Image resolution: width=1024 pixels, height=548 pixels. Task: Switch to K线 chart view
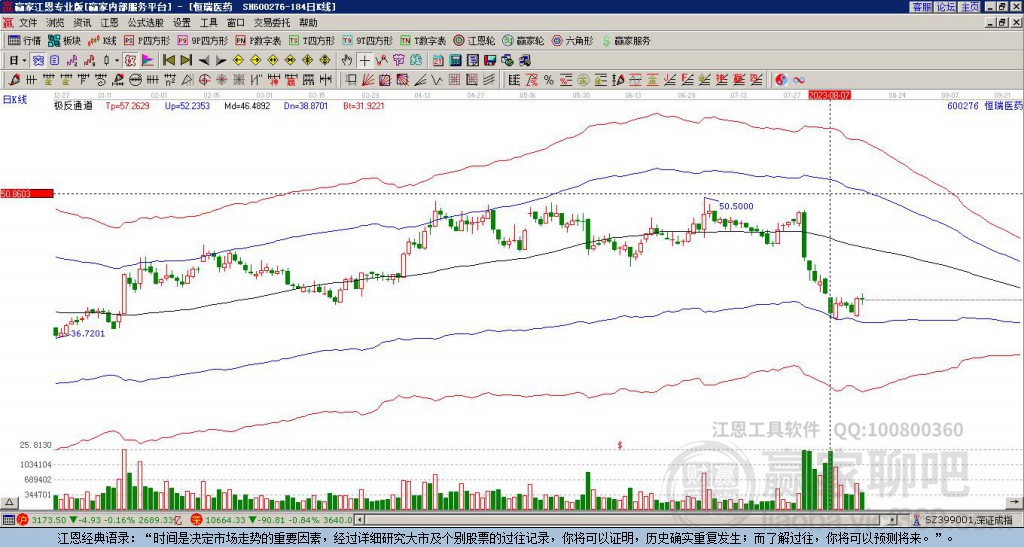[x=102, y=40]
